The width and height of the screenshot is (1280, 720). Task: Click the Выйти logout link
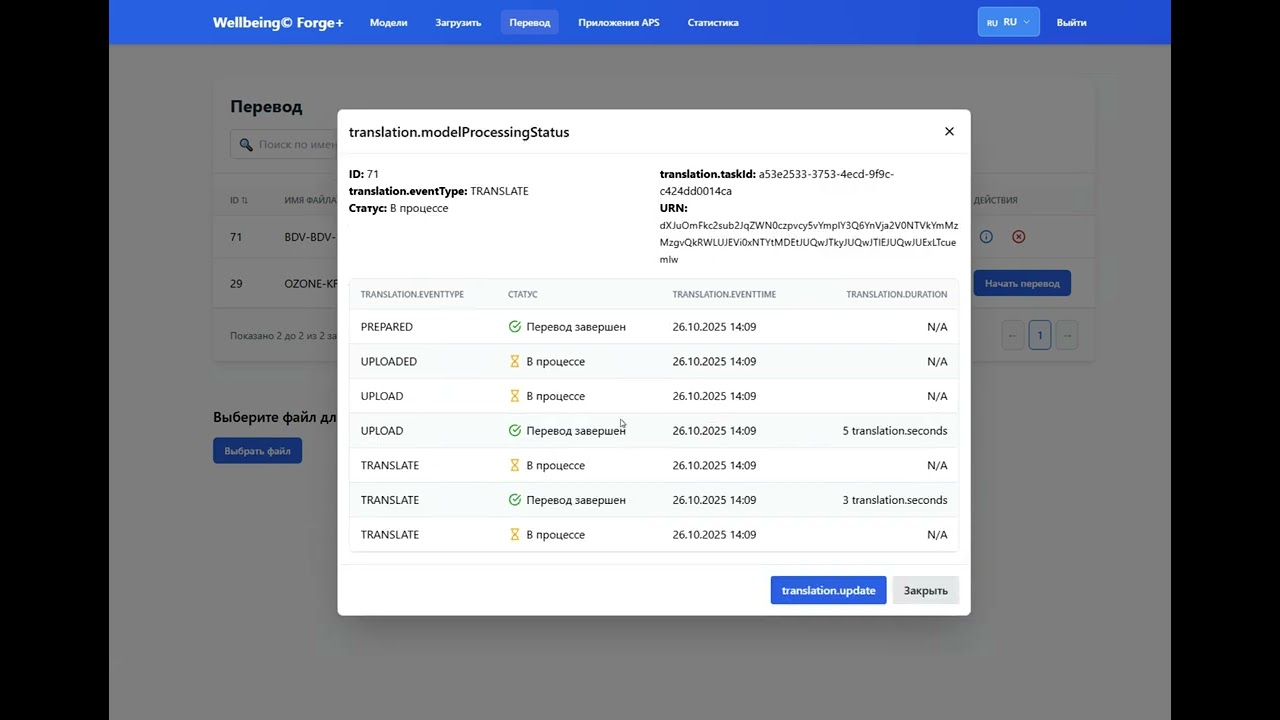click(x=1071, y=22)
